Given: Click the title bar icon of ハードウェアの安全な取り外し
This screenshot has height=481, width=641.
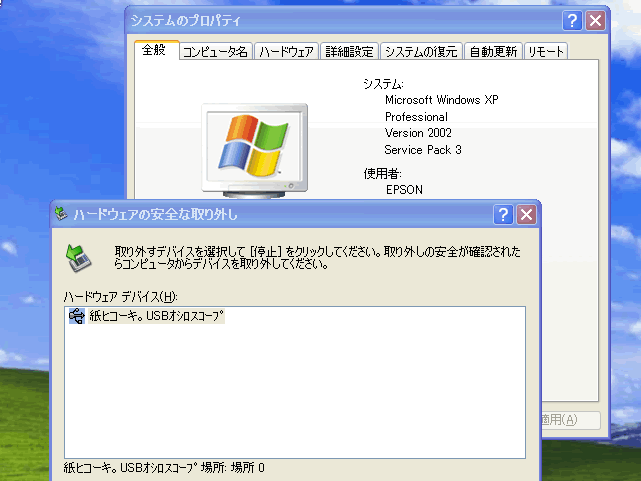Looking at the screenshot, I should click(62, 214).
